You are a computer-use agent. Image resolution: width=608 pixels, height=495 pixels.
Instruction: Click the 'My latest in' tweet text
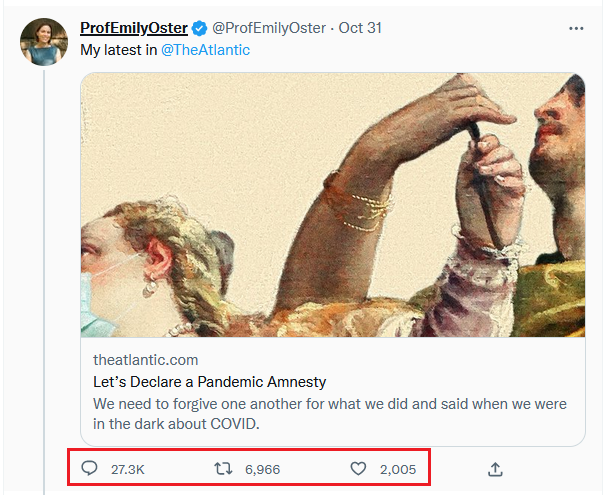point(118,50)
